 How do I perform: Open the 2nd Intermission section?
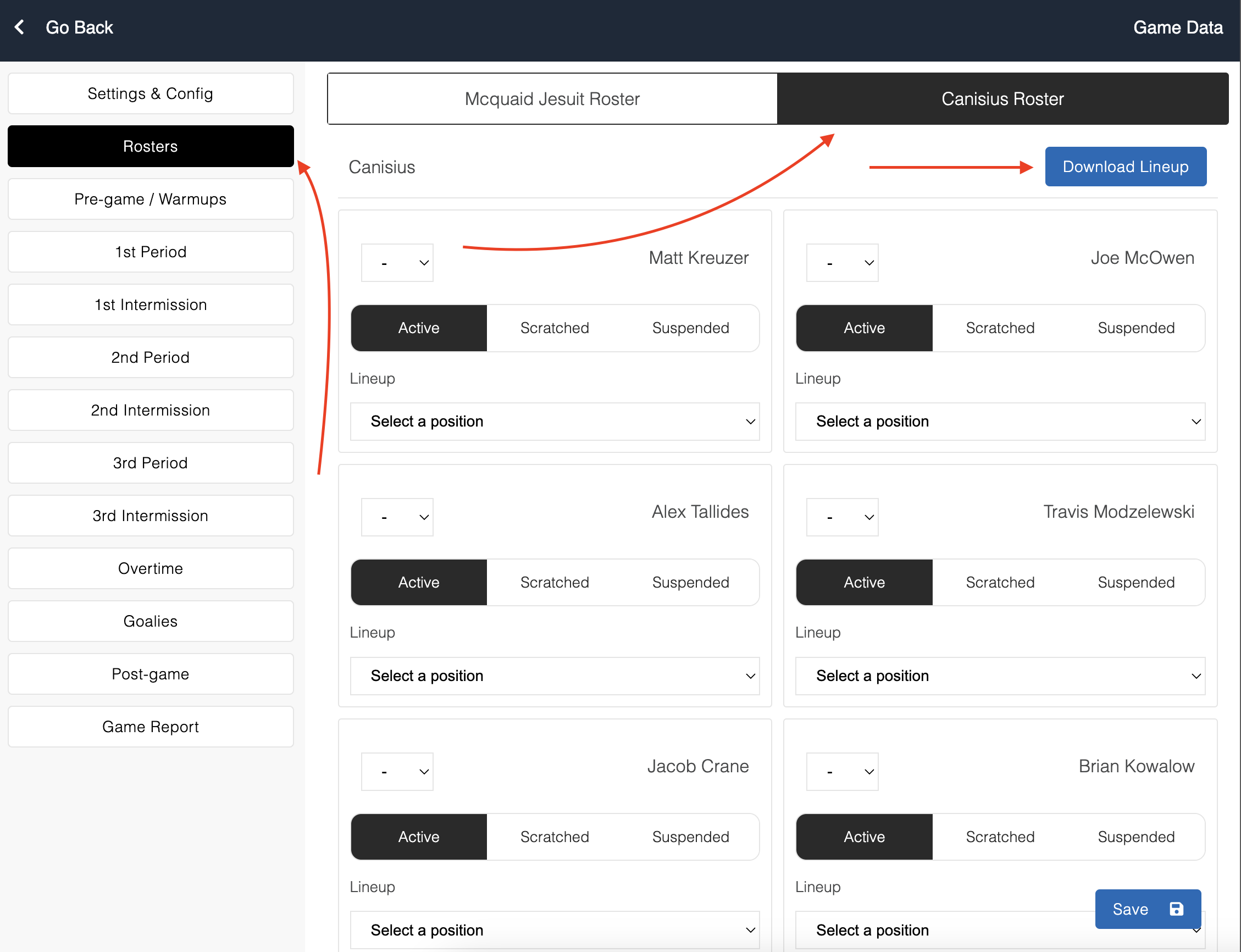(151, 410)
